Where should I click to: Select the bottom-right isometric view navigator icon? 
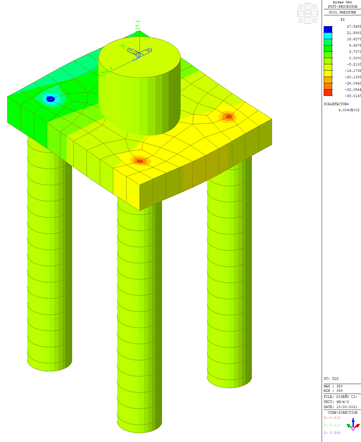(x=315, y=21)
